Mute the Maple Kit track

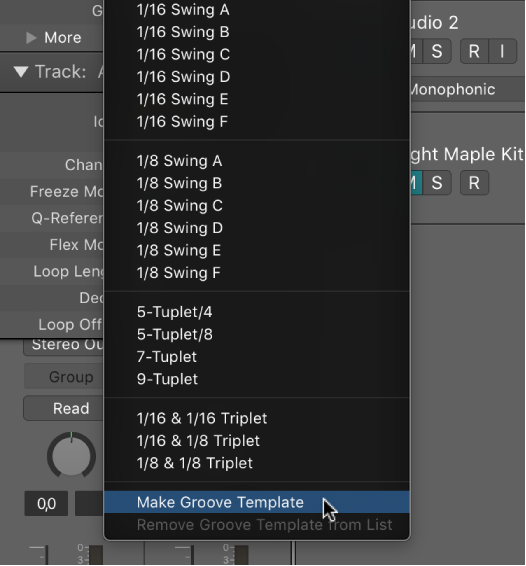(x=416, y=183)
